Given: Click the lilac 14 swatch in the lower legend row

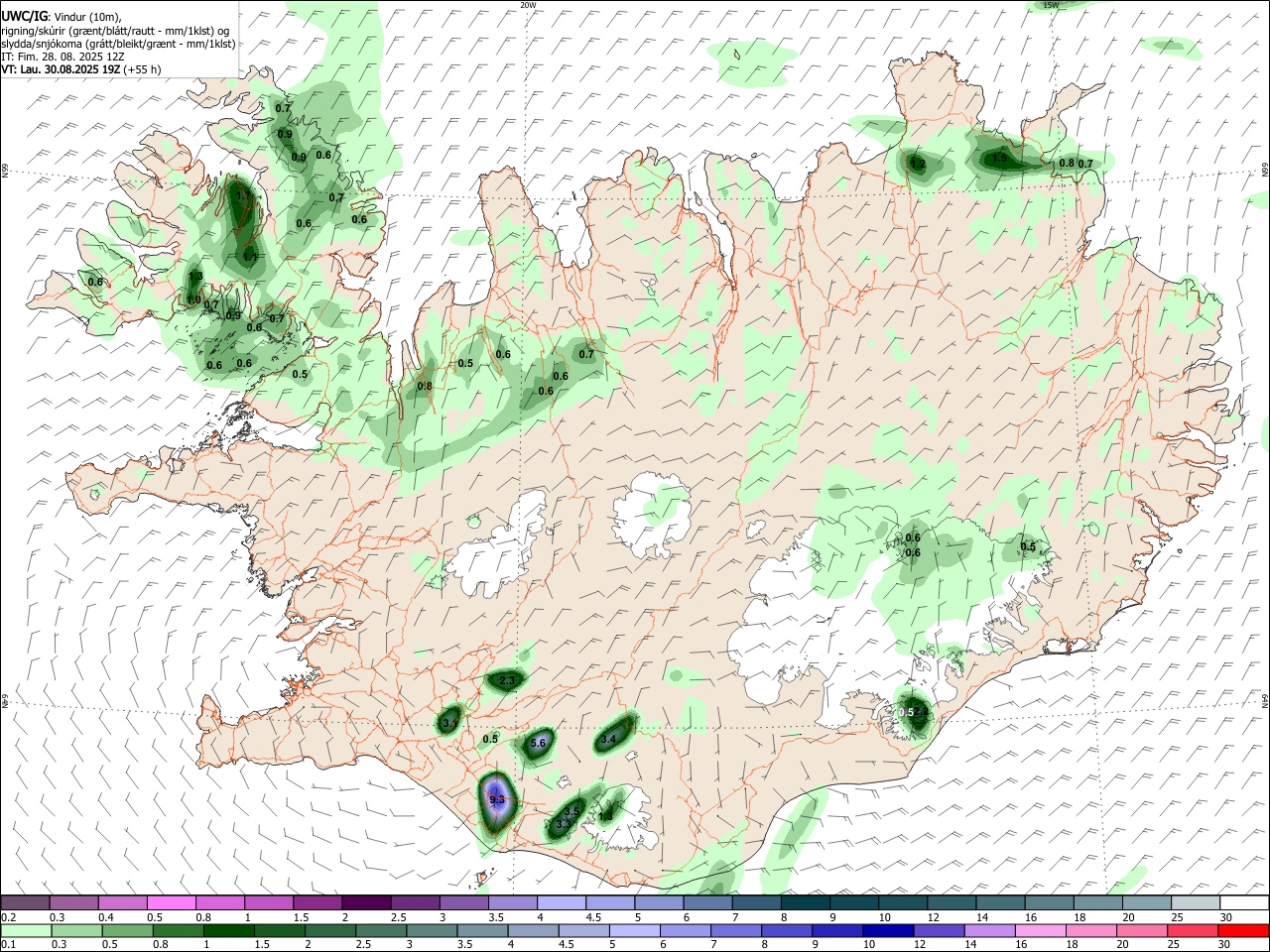Looking at the screenshot, I should click(989, 931).
